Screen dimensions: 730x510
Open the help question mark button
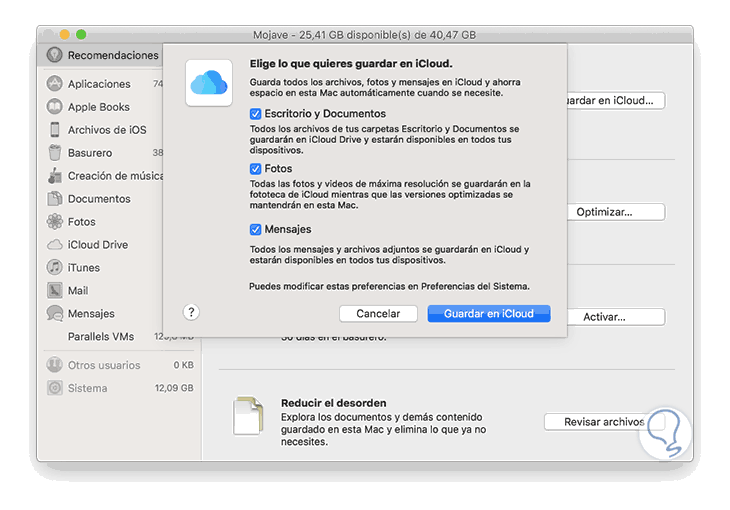[191, 312]
